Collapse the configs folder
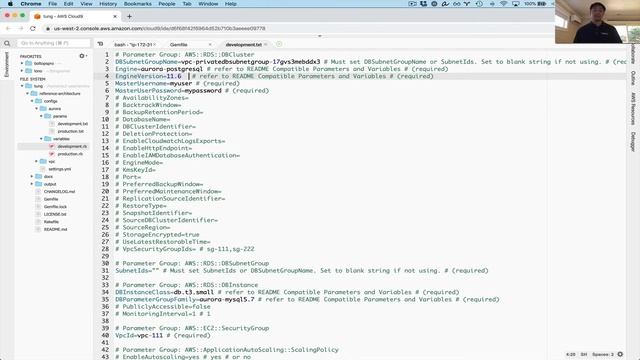The height and width of the screenshot is (360, 640). point(32,101)
